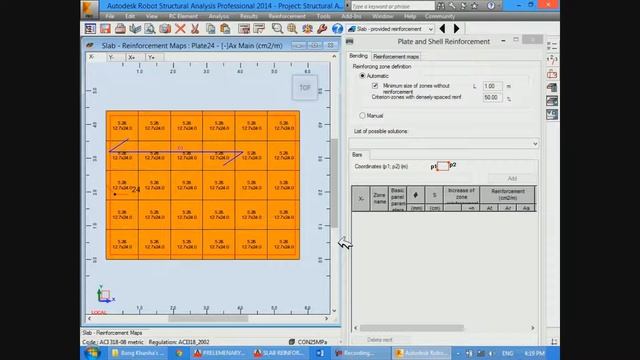Click the top icon on right sidebar

tap(552, 46)
